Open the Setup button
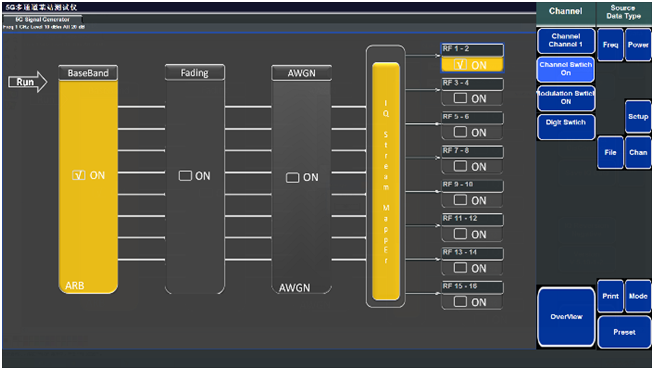Viewport: 654px width, 370px height. tap(638, 117)
